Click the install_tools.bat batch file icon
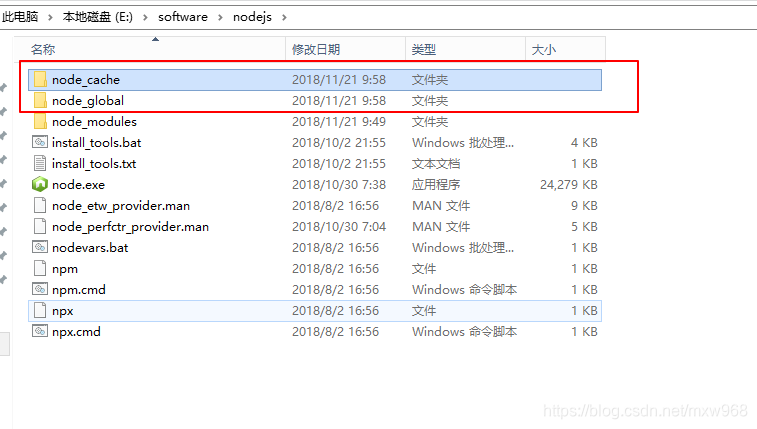Image resolution: width=757 pixels, height=429 pixels. click(40, 142)
